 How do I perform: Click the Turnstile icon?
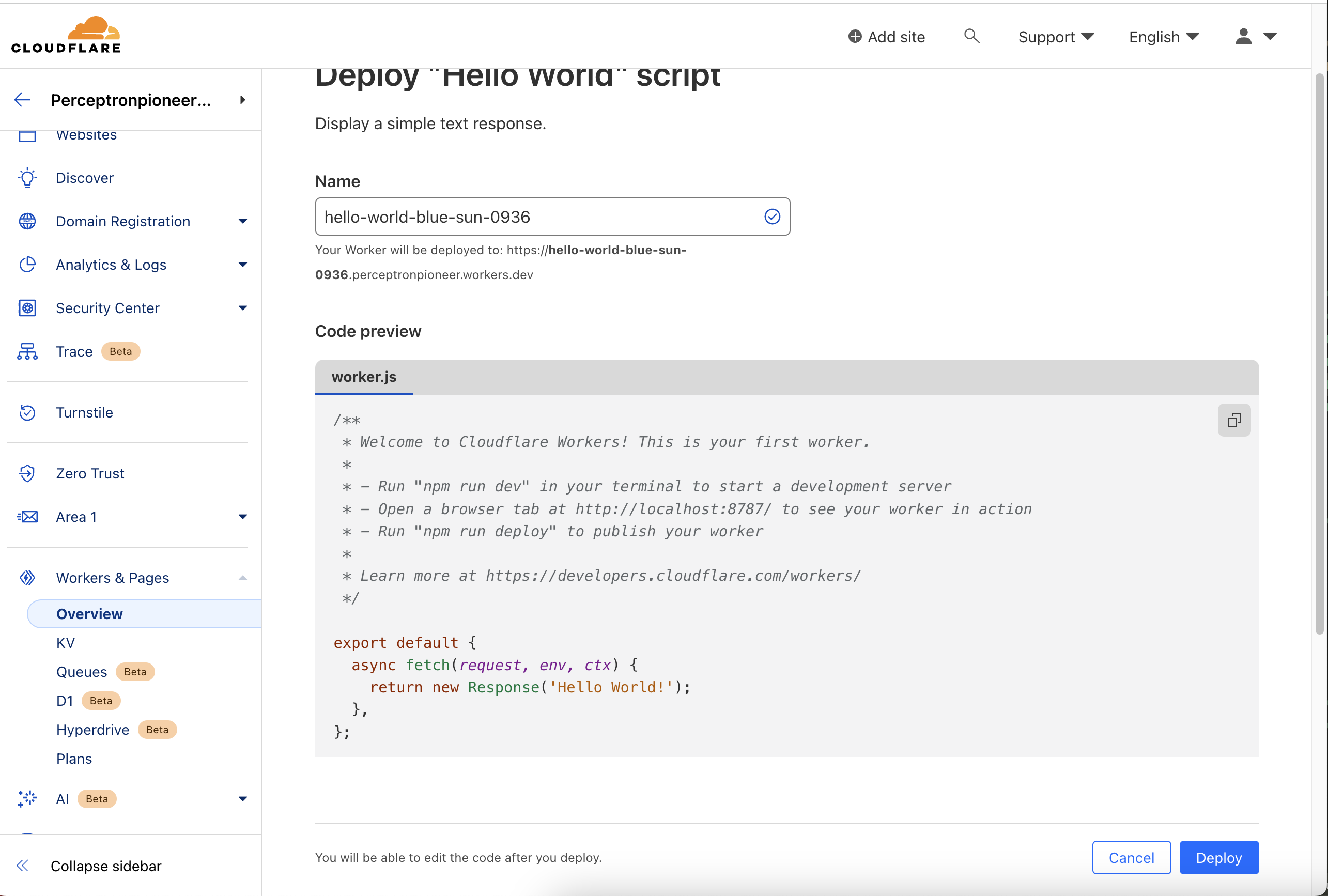click(x=27, y=412)
